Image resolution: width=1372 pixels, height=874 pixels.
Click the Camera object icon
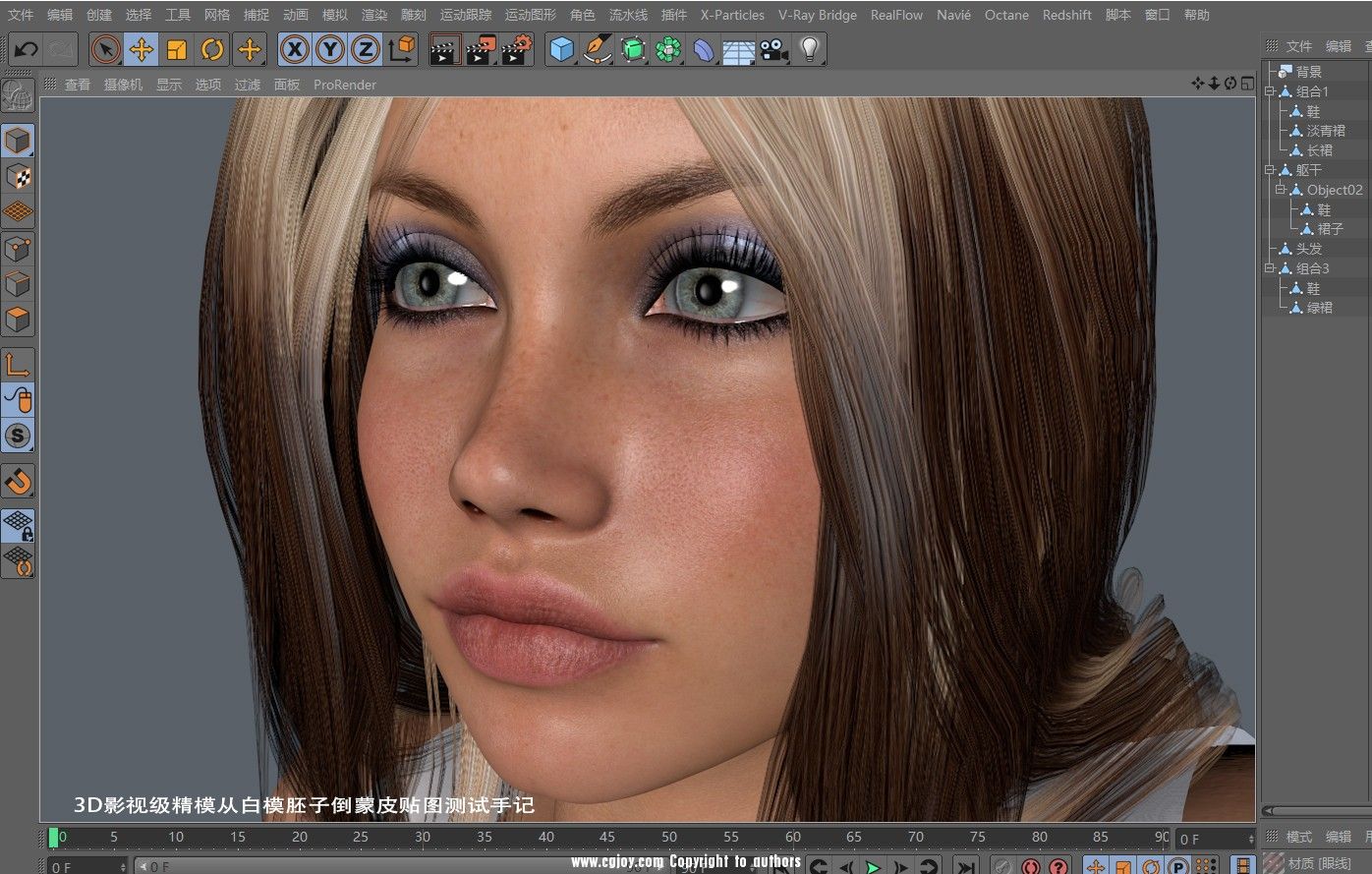(x=774, y=49)
